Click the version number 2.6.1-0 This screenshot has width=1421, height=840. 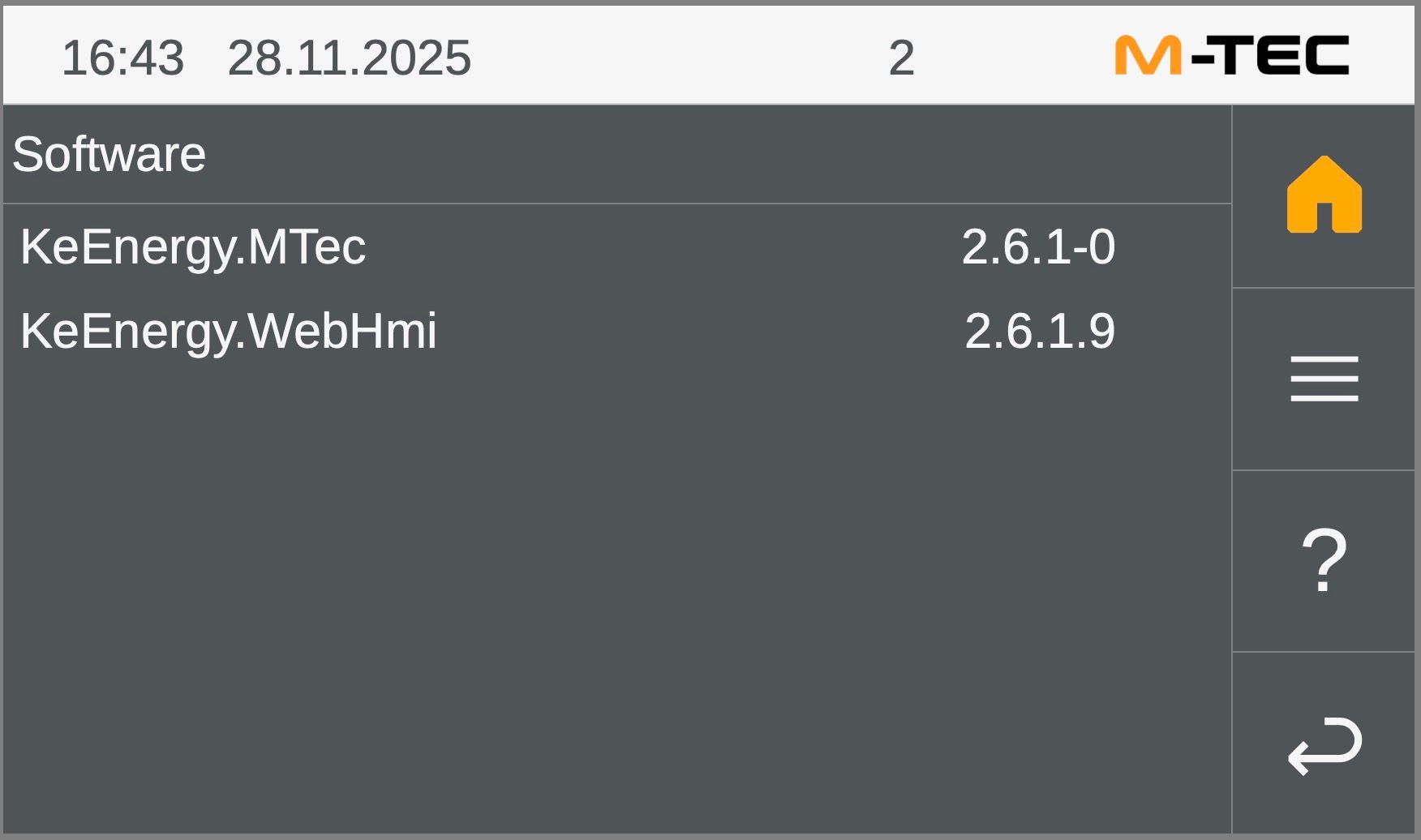click(1037, 246)
